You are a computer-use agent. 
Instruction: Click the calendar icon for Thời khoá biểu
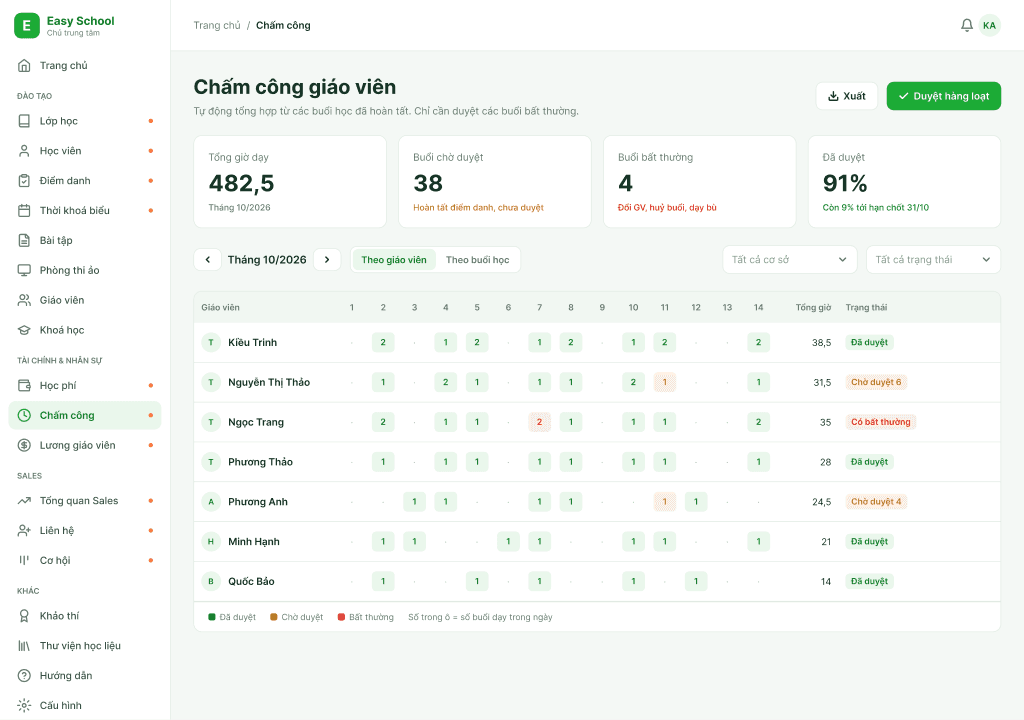point(24,210)
